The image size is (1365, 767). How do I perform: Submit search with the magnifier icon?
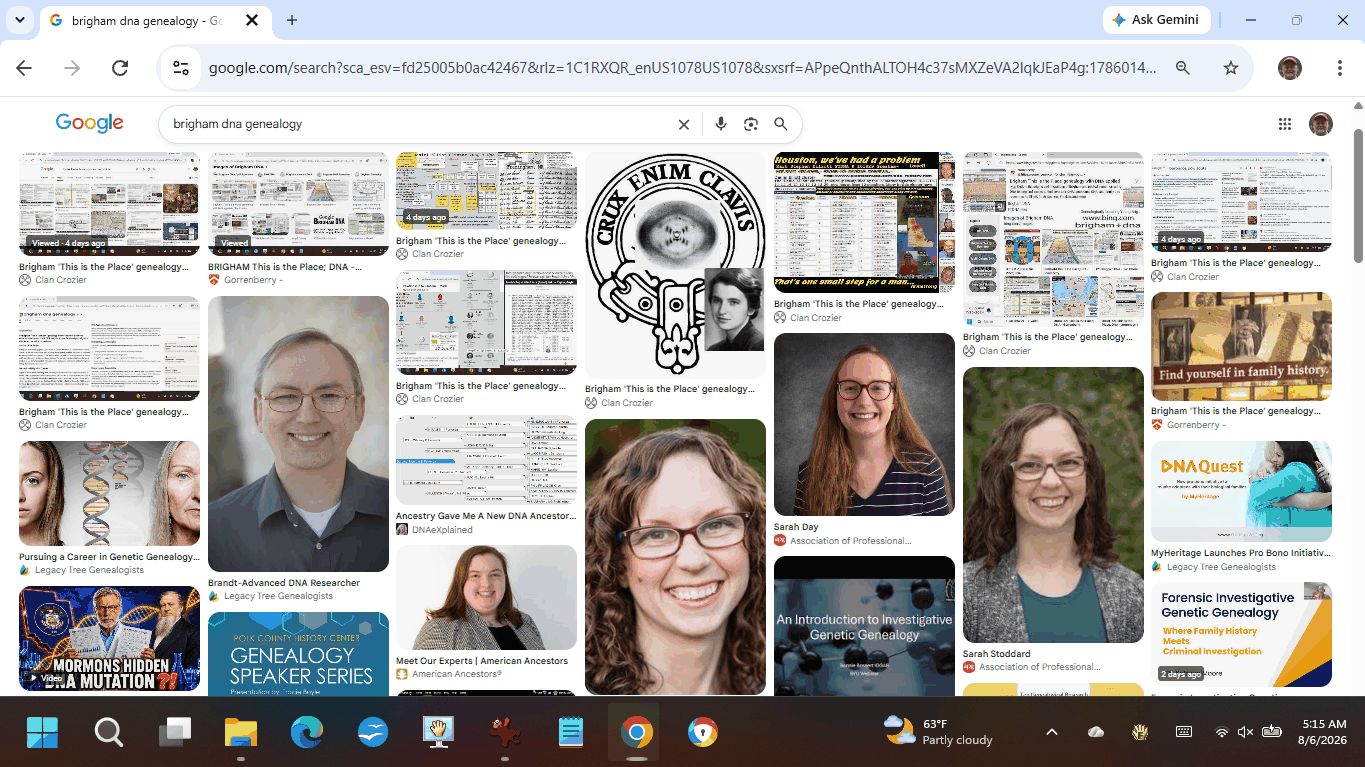coord(781,124)
